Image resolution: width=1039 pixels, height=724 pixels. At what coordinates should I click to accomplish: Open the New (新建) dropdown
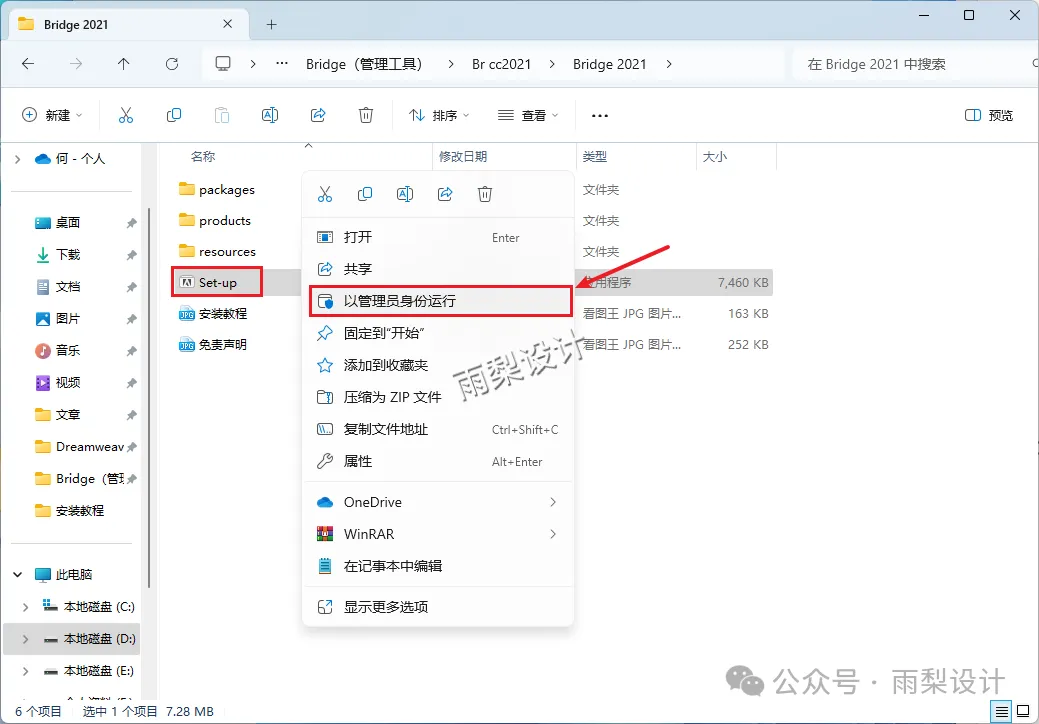52,115
